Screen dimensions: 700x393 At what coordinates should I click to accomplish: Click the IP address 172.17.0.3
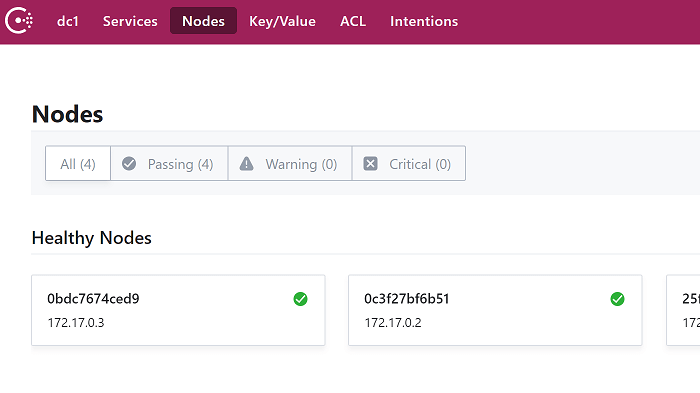click(76, 322)
